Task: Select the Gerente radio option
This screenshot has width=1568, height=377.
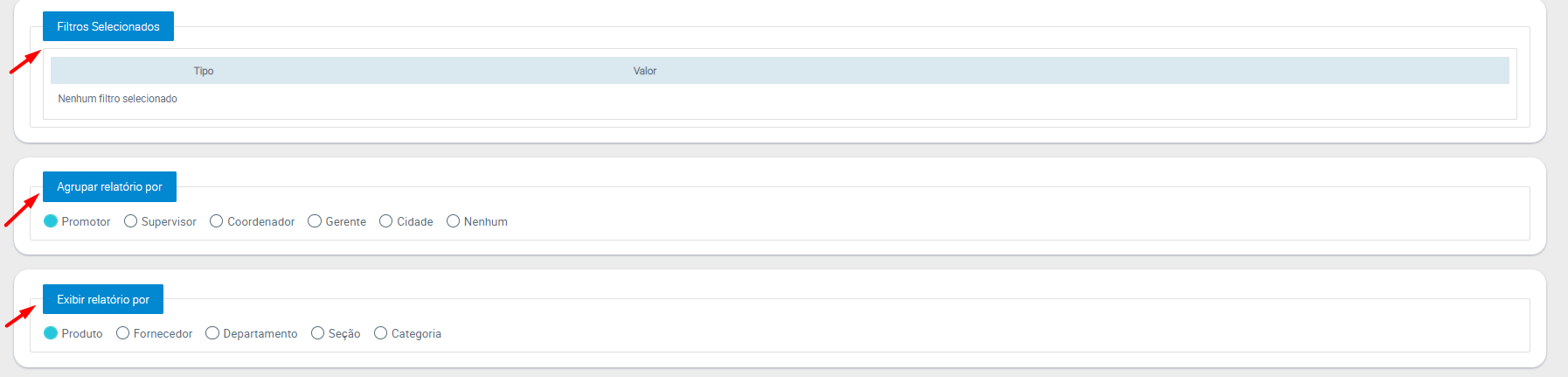Action: (x=315, y=221)
